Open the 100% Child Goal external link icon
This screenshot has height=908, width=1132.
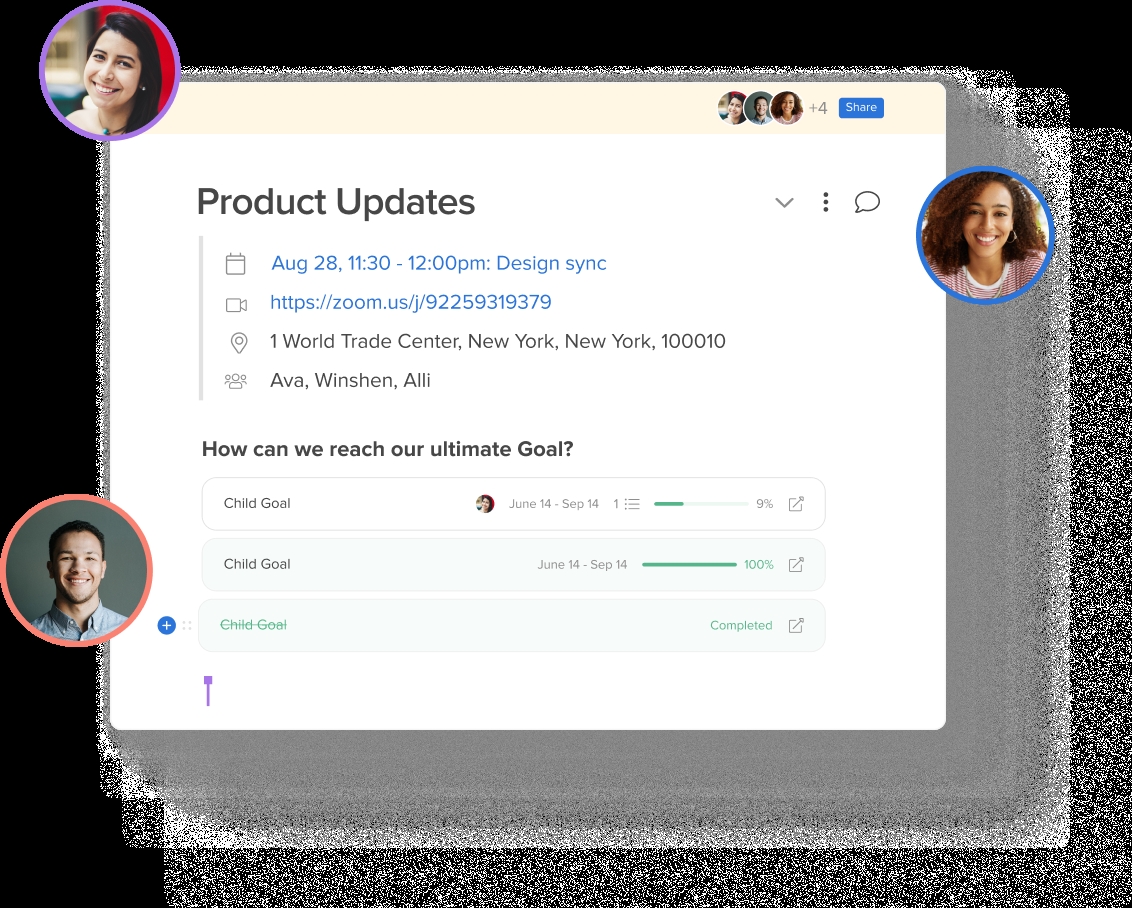796,565
